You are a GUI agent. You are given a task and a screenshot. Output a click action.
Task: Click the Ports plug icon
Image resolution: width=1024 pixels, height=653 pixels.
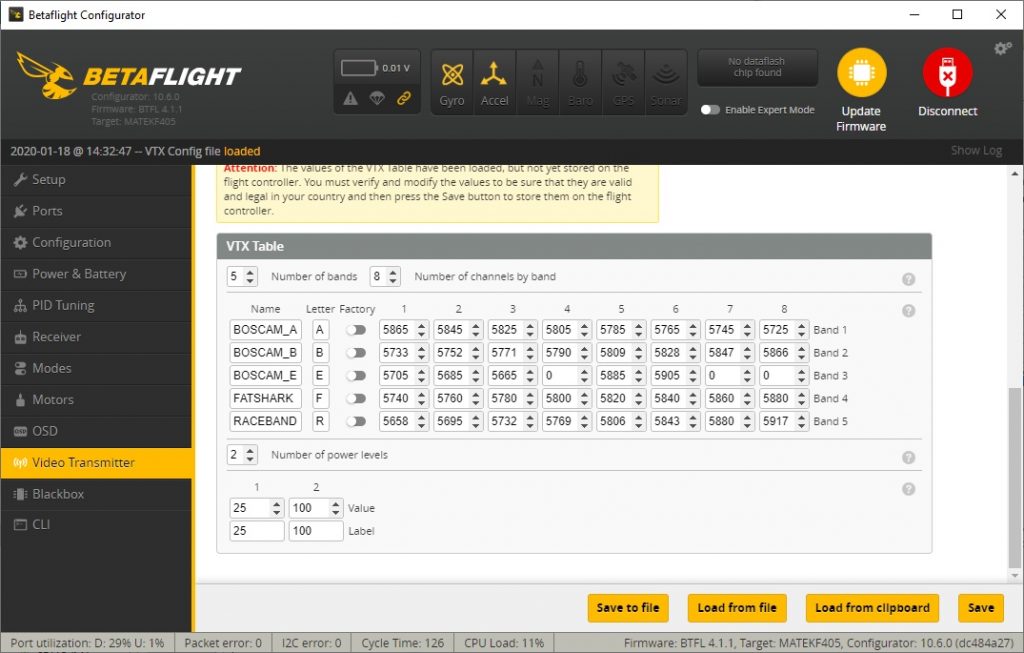pos(20,211)
